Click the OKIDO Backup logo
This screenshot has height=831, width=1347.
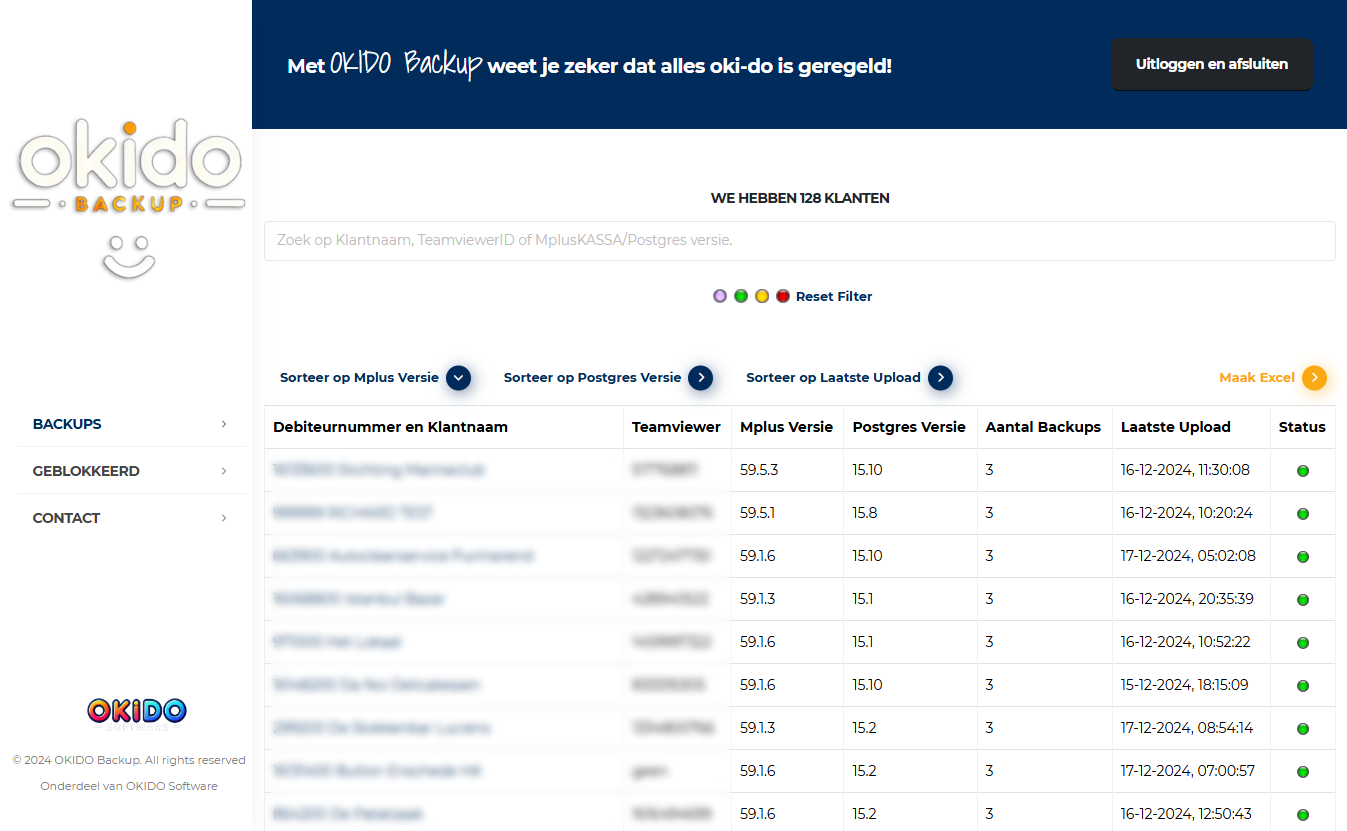pos(127,167)
